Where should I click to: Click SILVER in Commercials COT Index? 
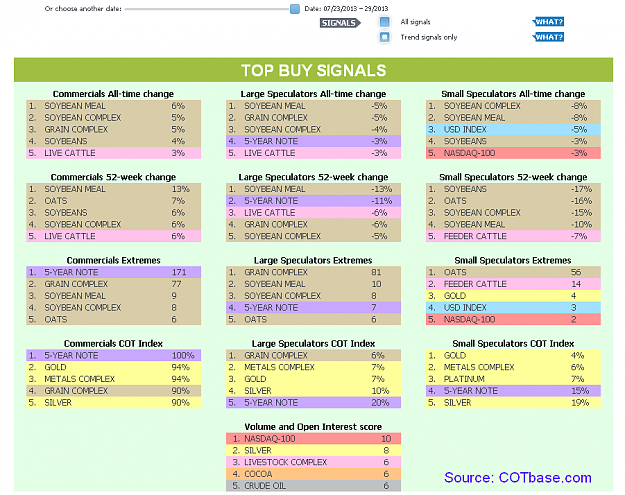pyautogui.click(x=114, y=403)
